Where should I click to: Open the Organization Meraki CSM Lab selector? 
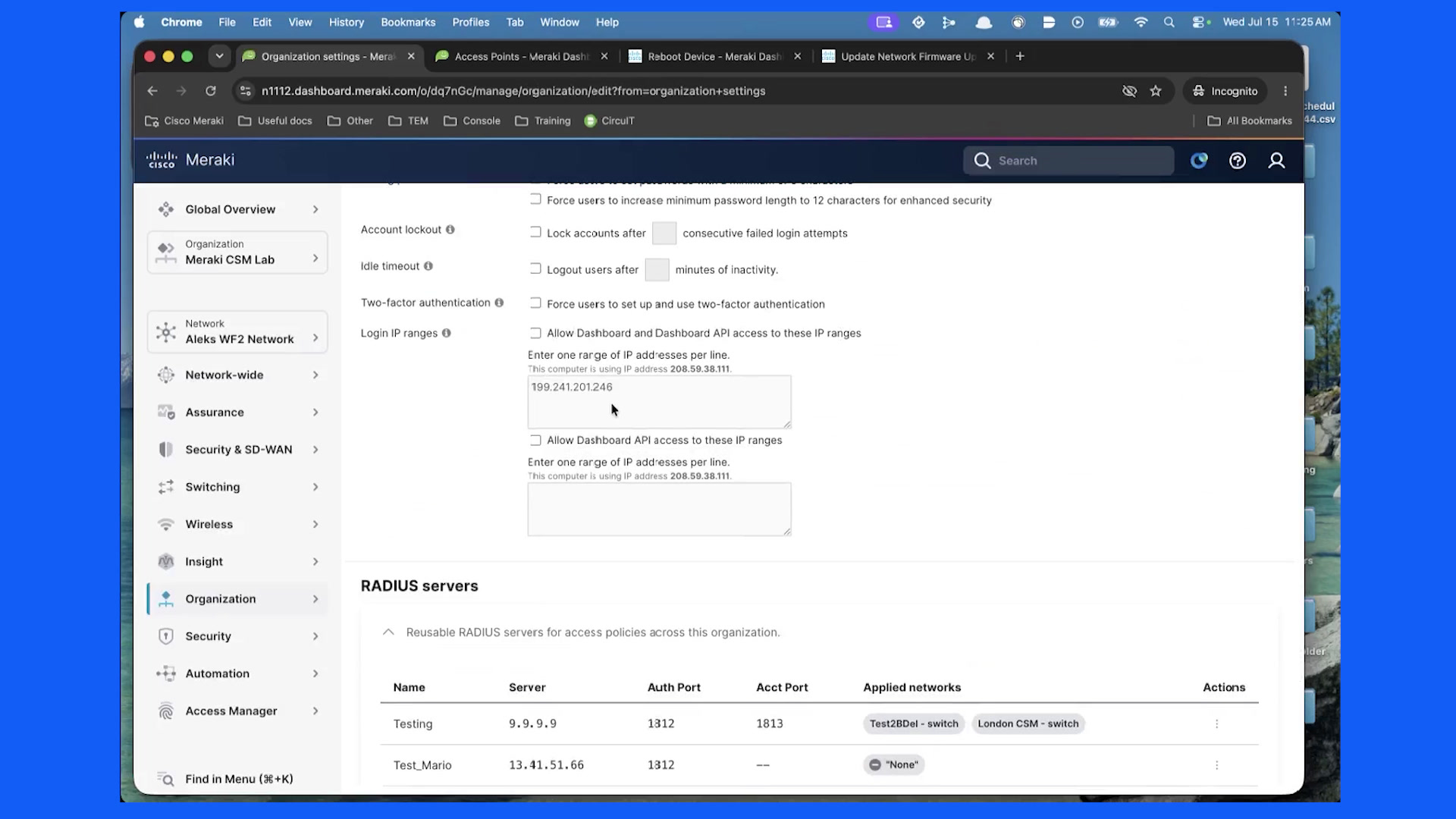[x=237, y=253]
